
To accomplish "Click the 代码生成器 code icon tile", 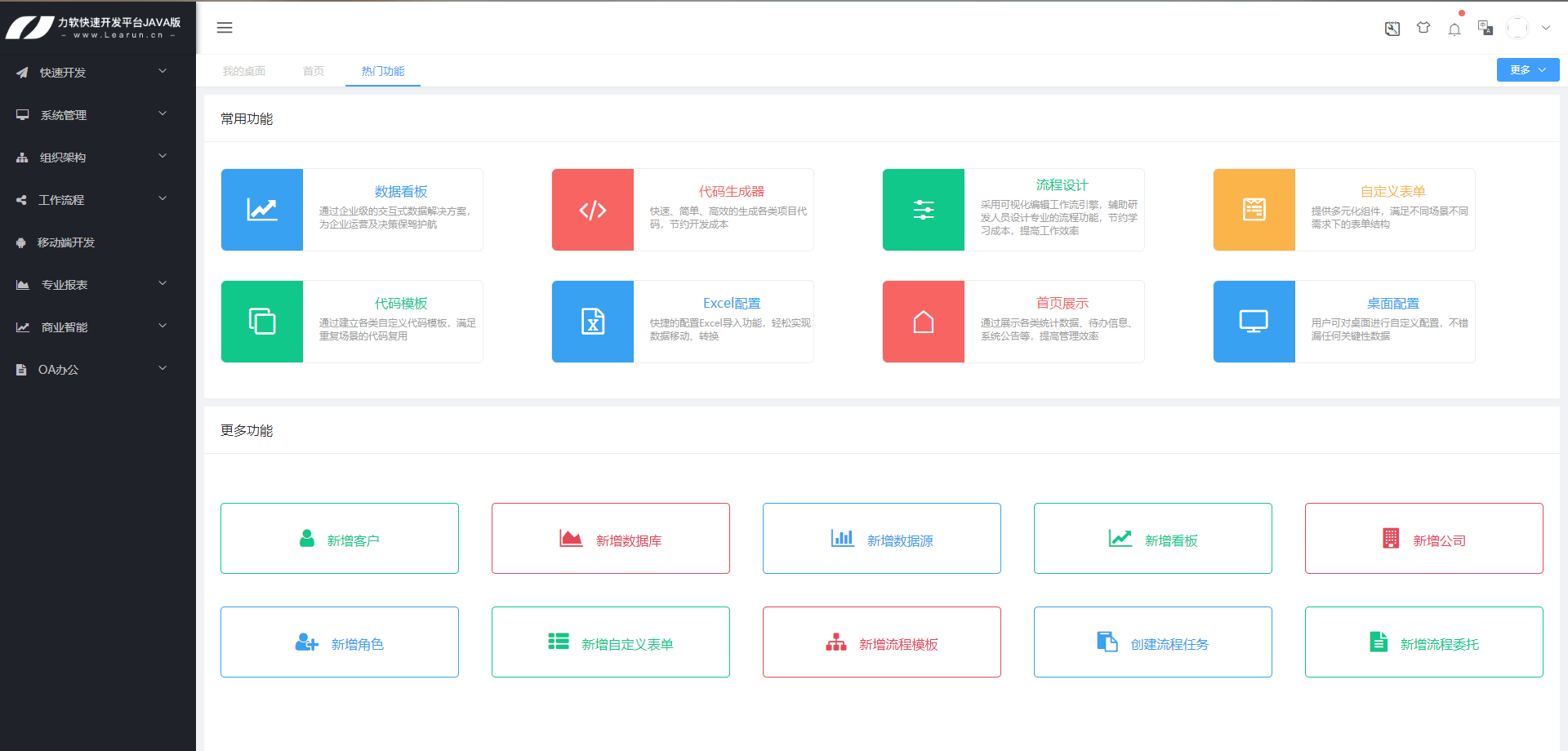I will pyautogui.click(x=593, y=210).
